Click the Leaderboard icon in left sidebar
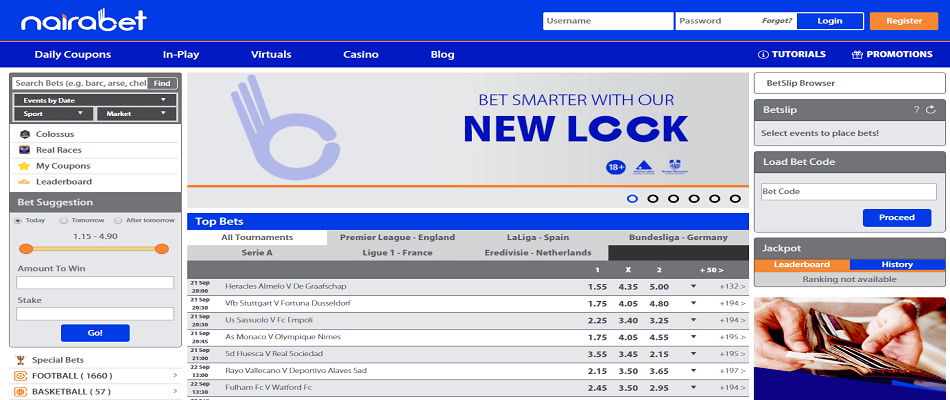This screenshot has height=400, width=950. [x=24, y=182]
